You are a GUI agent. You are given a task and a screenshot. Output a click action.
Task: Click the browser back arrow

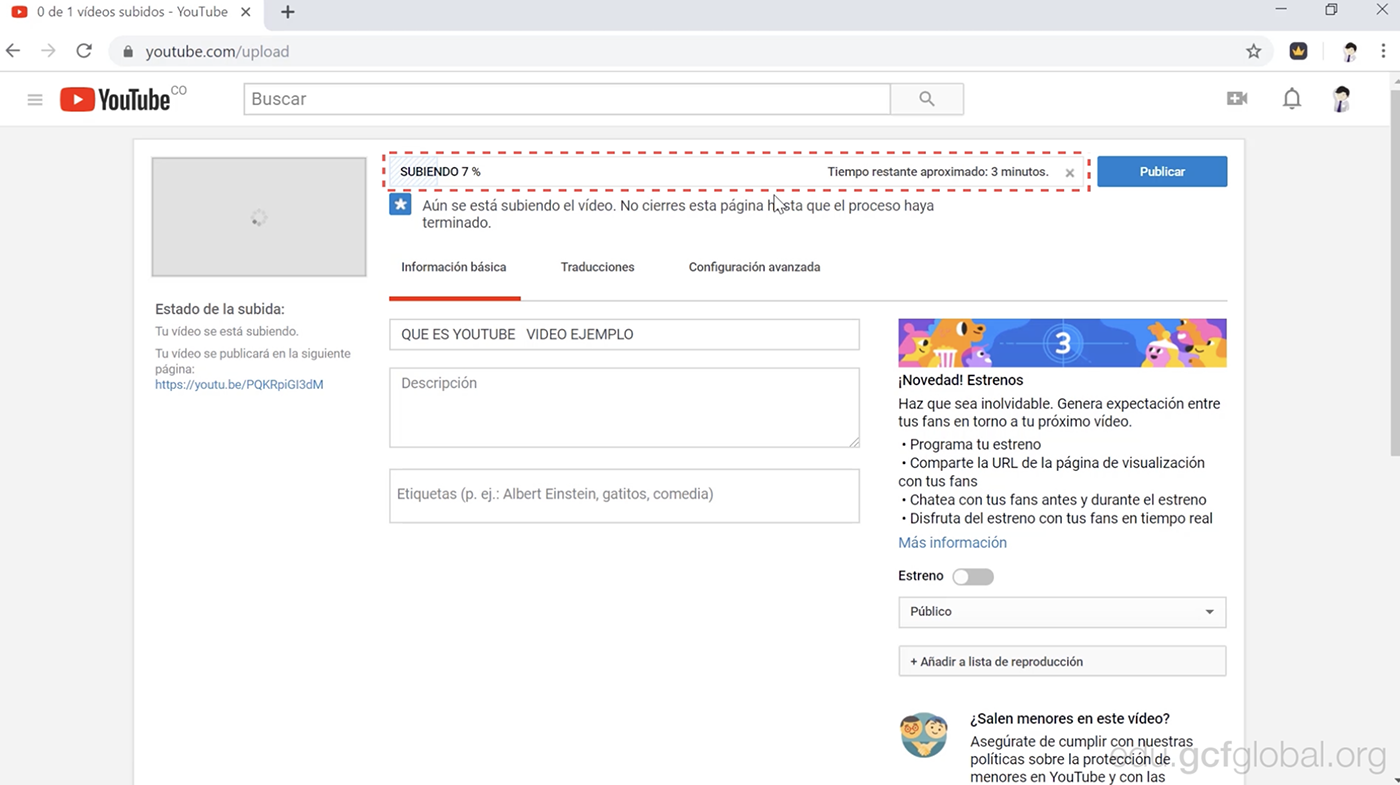pyautogui.click(x=13, y=51)
